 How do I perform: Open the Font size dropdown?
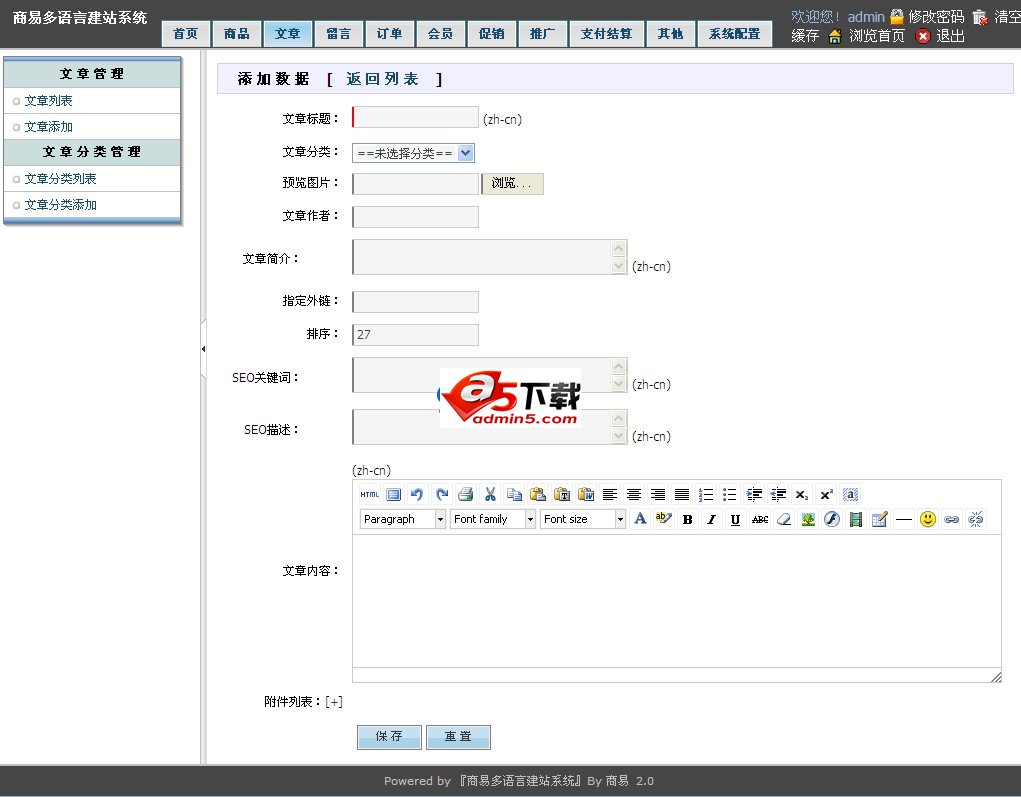583,520
